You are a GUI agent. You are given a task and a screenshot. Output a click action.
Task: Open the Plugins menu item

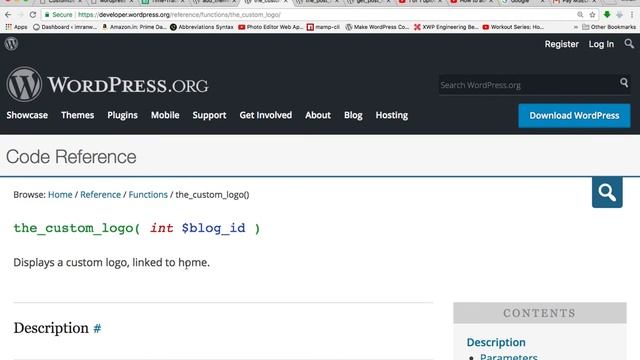(122, 116)
